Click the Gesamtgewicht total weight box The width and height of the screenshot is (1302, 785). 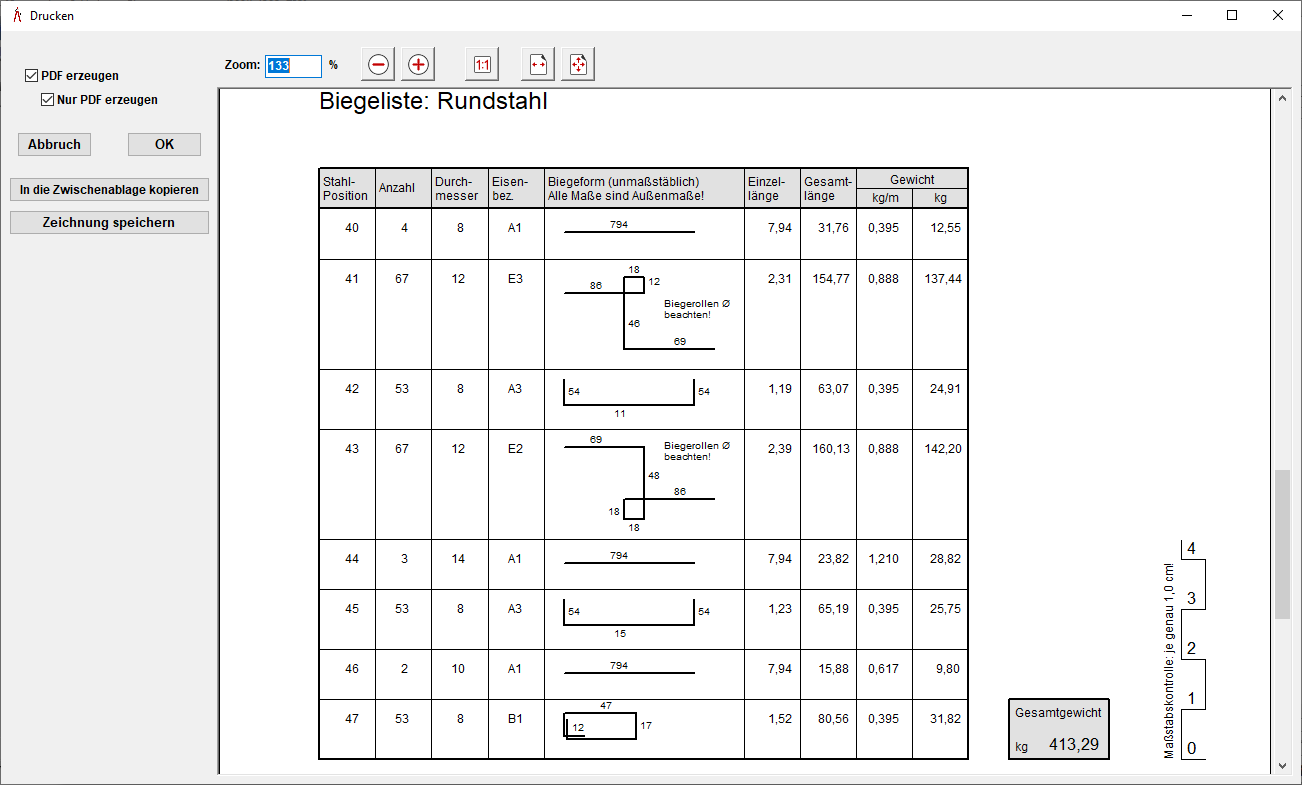(1058, 729)
